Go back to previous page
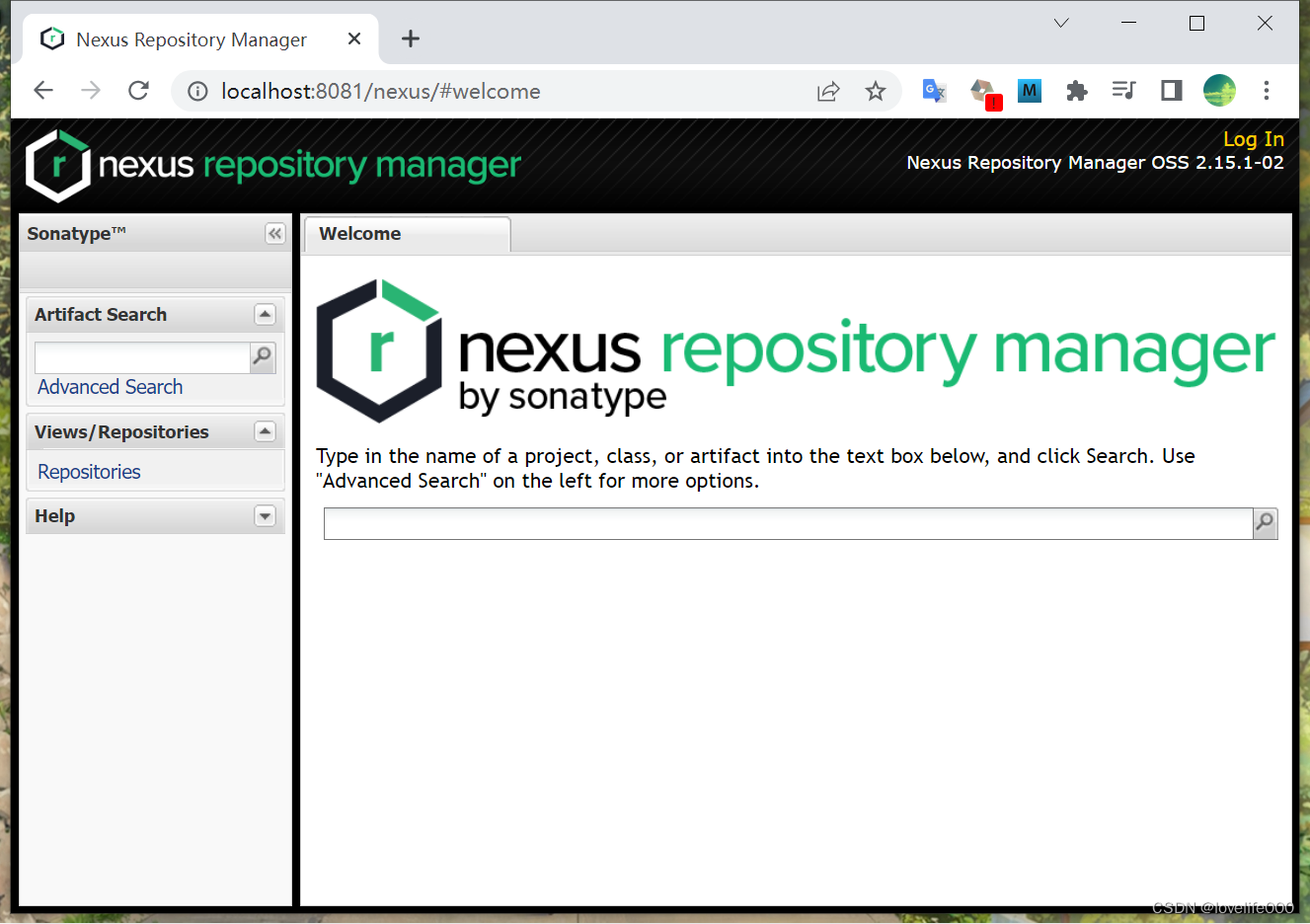The height and width of the screenshot is (924, 1310). coord(43,91)
